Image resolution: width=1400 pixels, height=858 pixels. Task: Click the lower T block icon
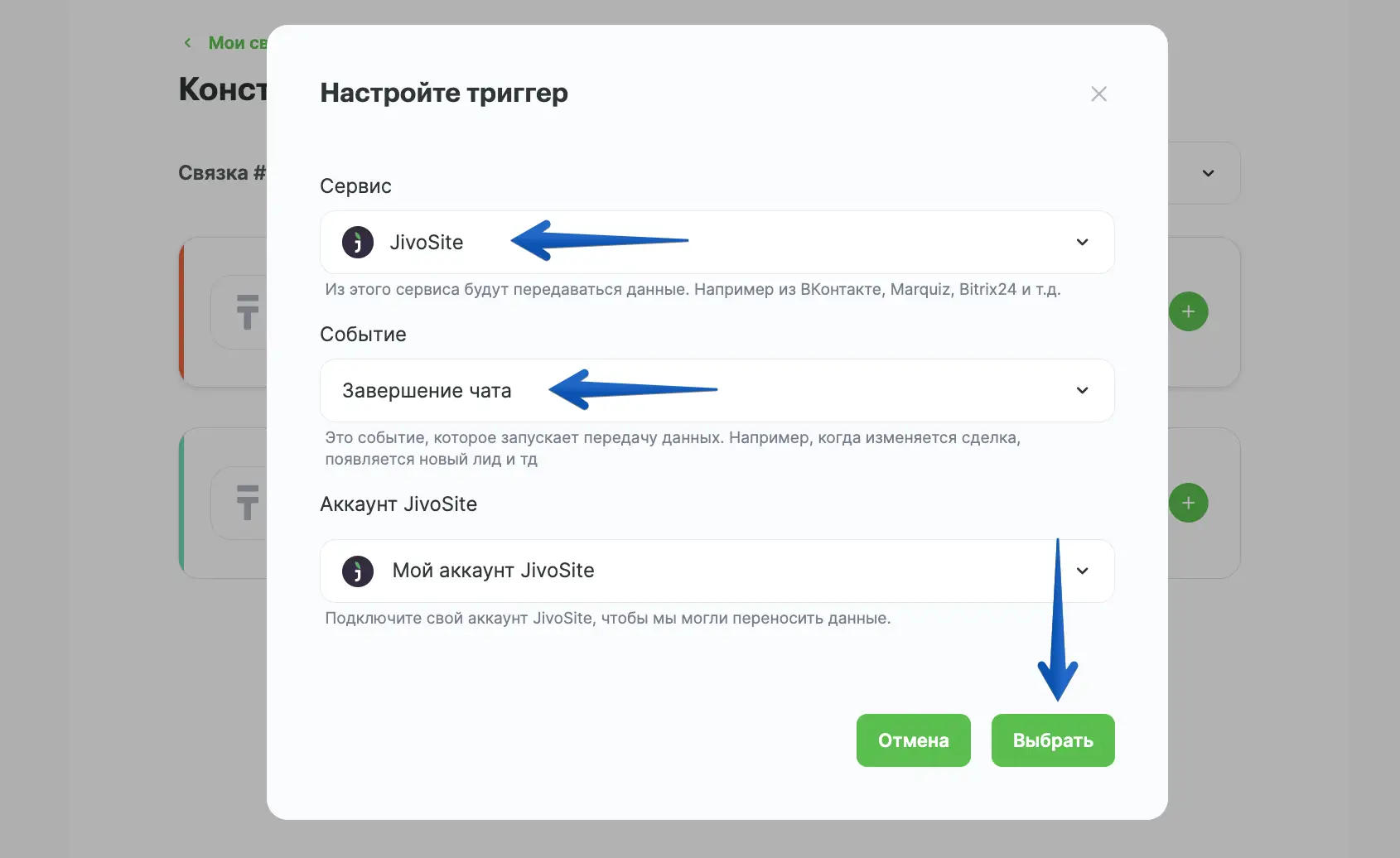click(x=247, y=503)
